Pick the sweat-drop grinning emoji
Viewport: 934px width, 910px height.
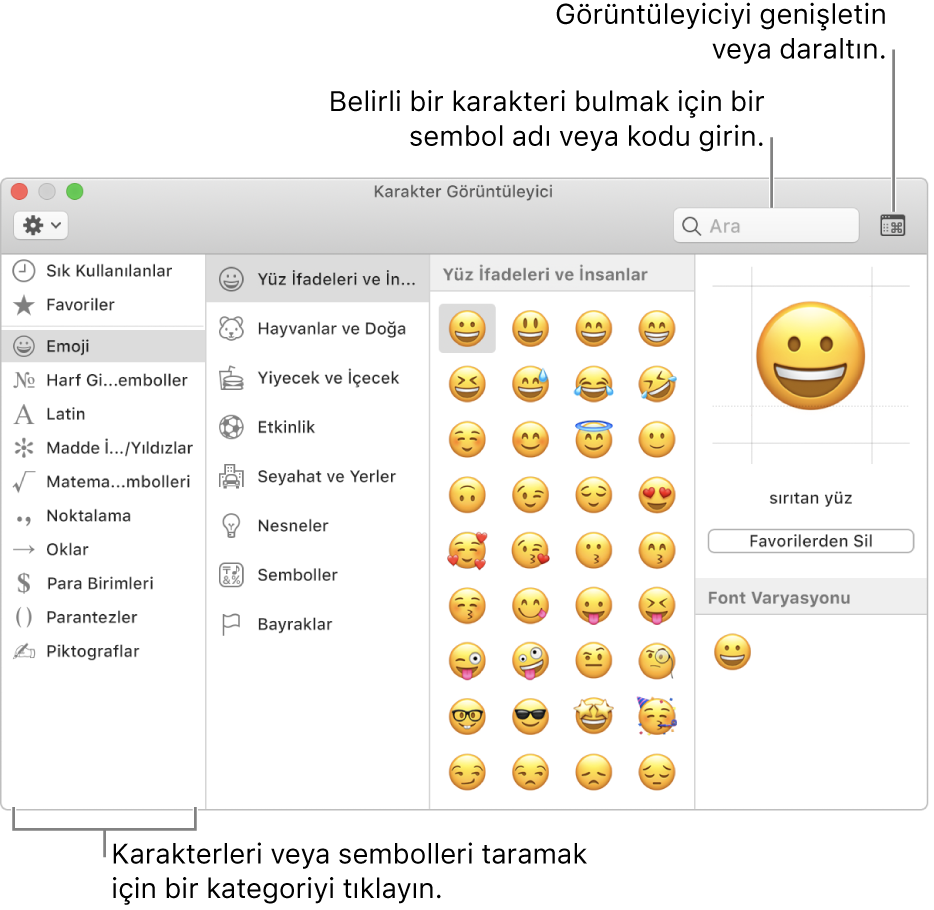point(530,384)
